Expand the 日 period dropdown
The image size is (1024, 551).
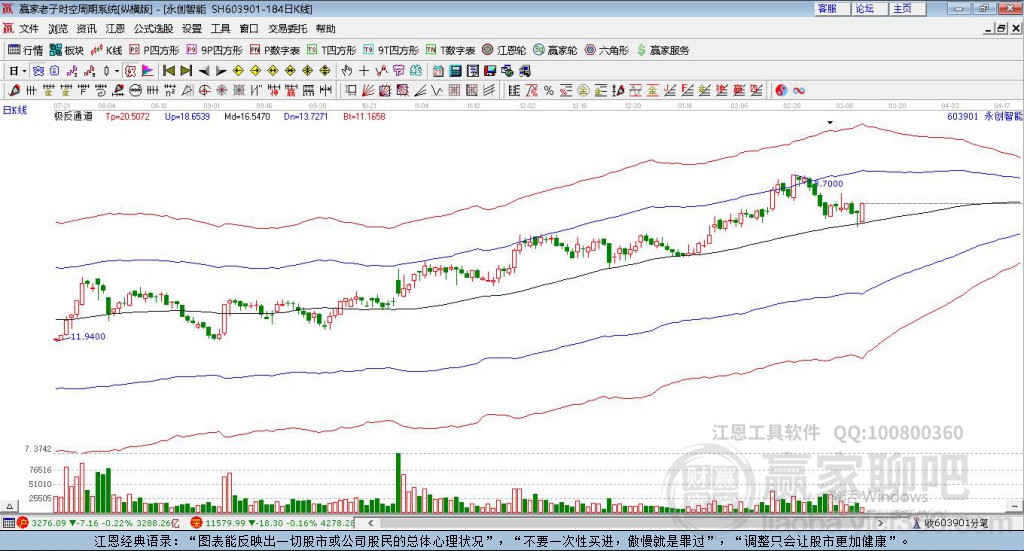tap(24, 71)
